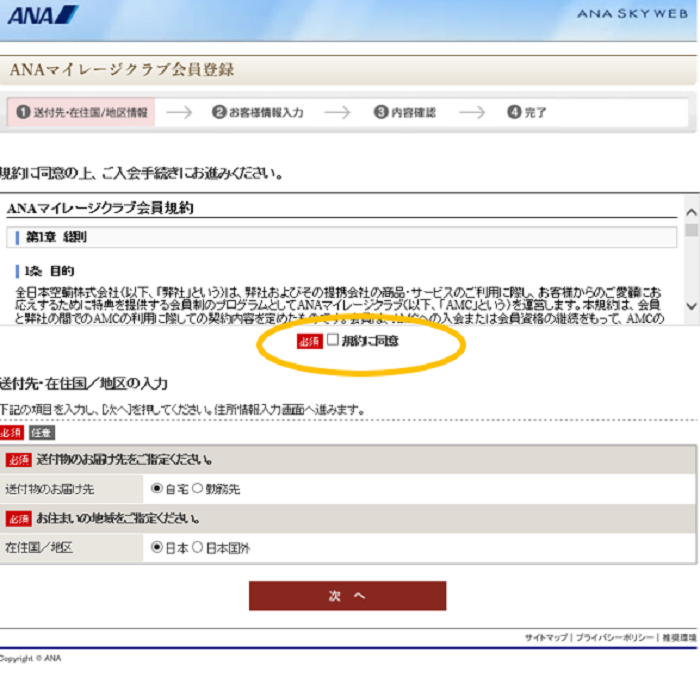Click the 送付先・在住国/地区の入力 heading
This screenshot has height=678, width=700.
click(84, 383)
